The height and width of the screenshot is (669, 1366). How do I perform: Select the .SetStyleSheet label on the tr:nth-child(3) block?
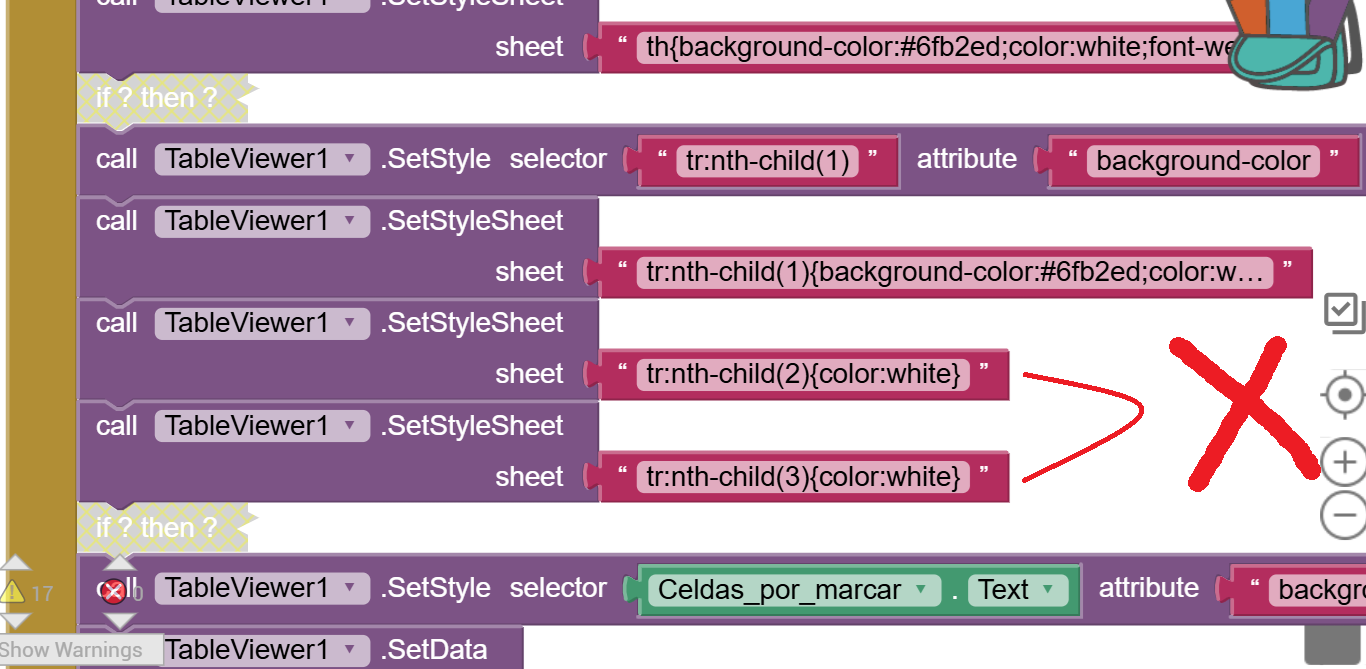472,426
